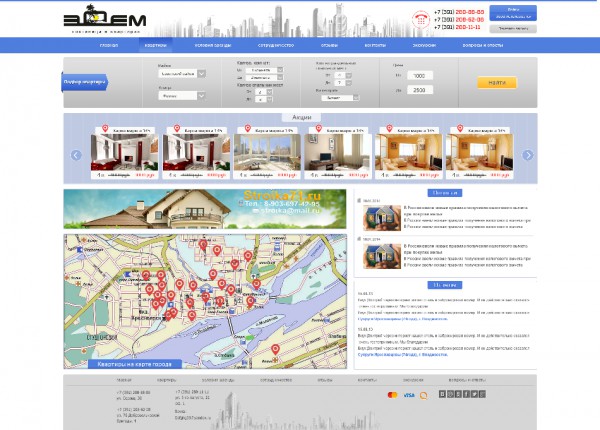Image resolution: width=600 pixels, height=430 pixels.
Task: Open the VK social icon in footer
Action: pos(442,394)
